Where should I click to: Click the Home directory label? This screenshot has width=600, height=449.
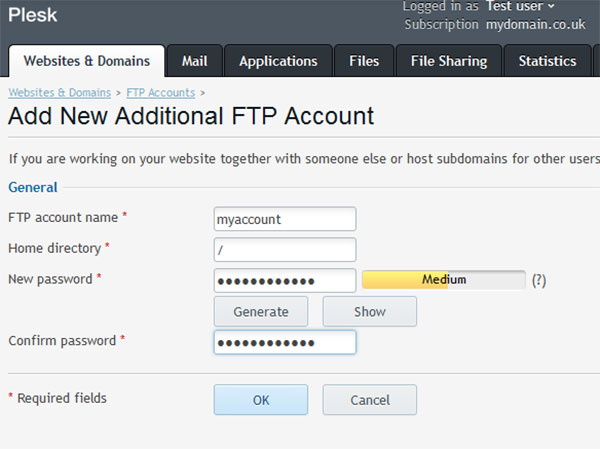pos(55,248)
